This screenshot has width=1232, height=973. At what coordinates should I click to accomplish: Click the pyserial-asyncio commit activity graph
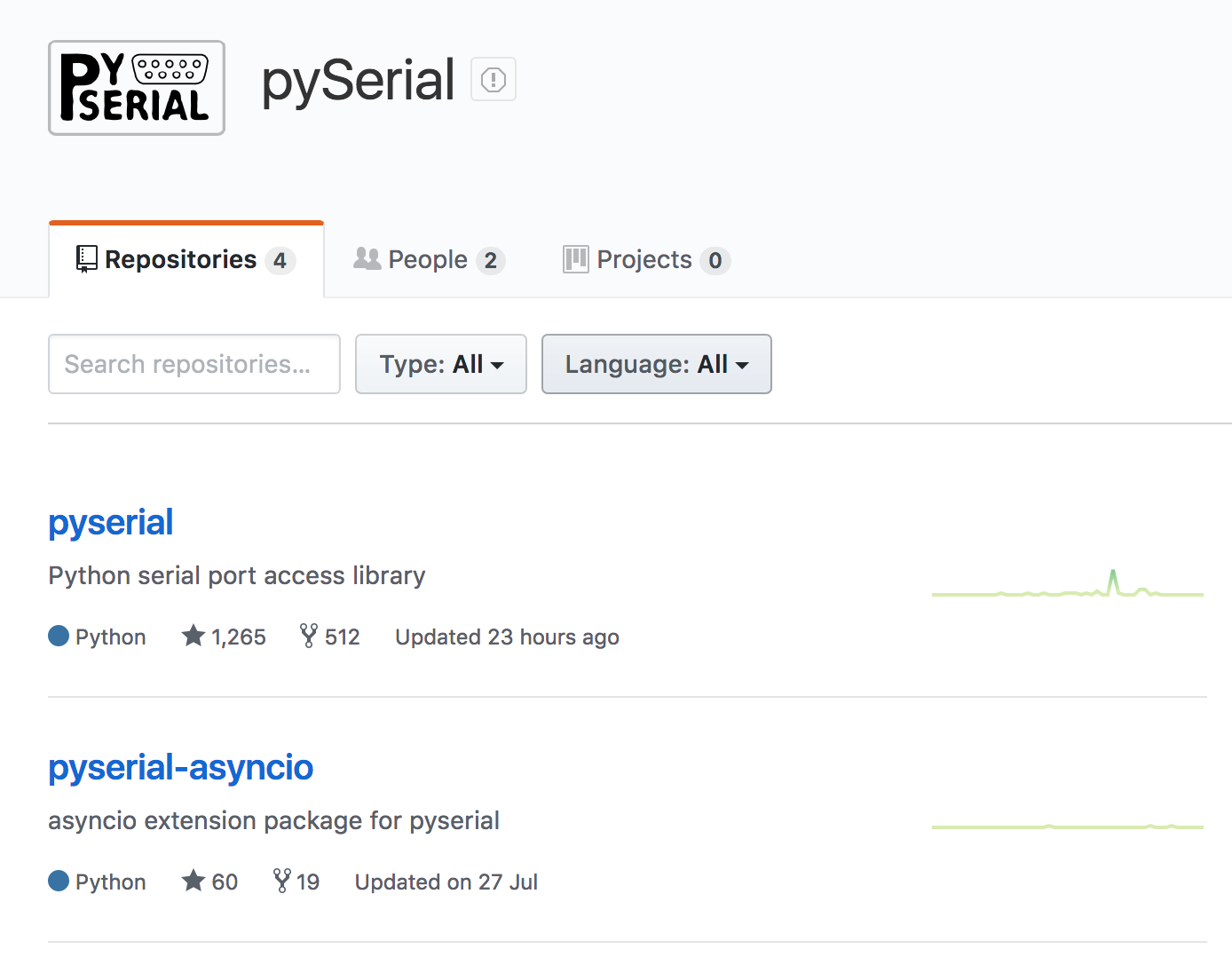pyautogui.click(x=1068, y=827)
